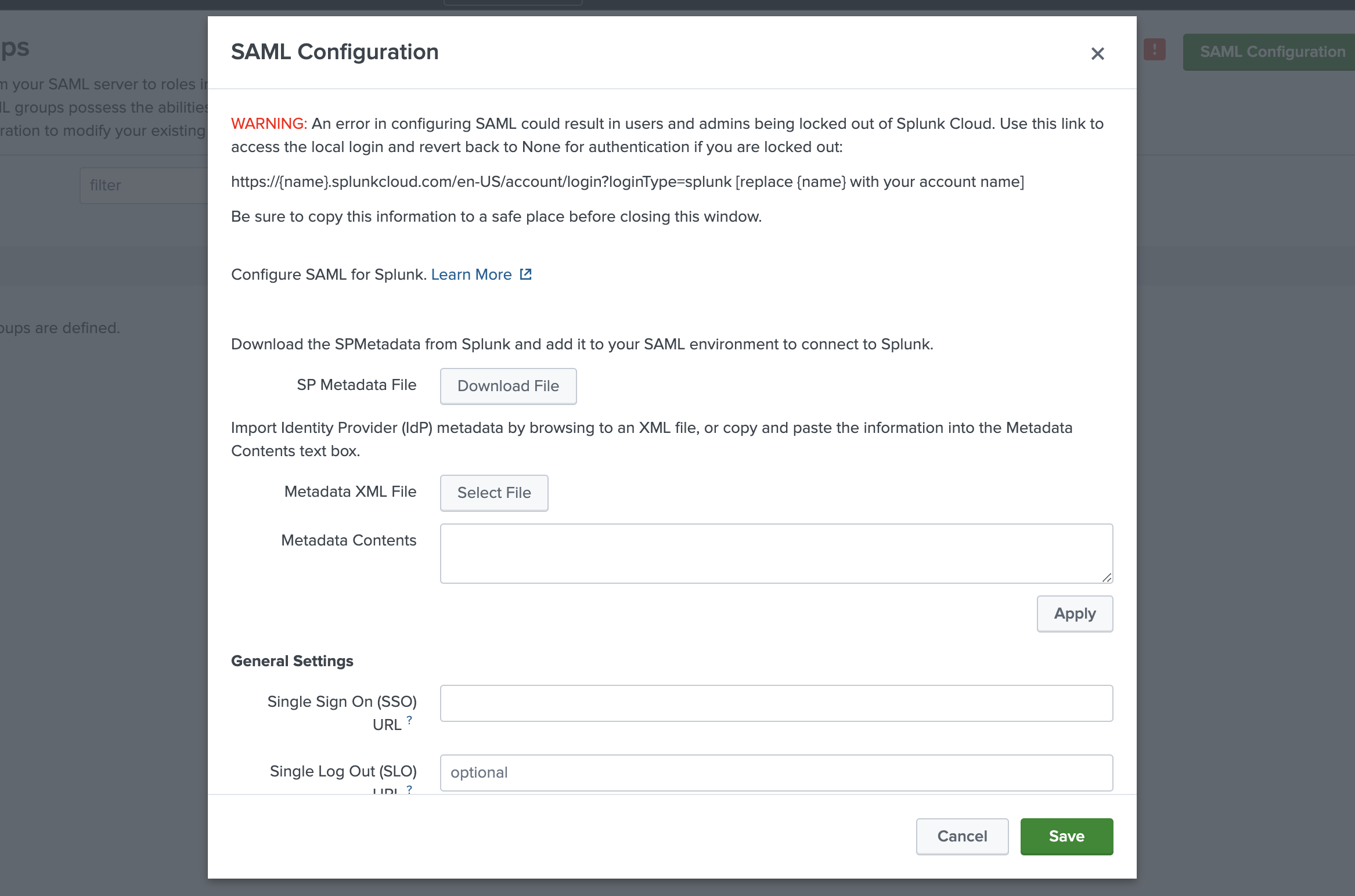1355x896 pixels.
Task: Click the background SAML Configuration green button
Action: (x=1269, y=52)
